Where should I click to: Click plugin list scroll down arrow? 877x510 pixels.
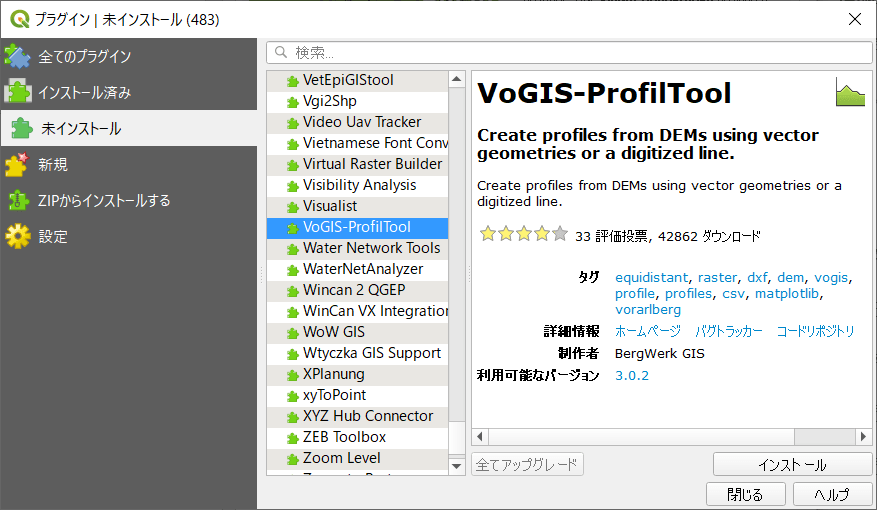(x=456, y=466)
